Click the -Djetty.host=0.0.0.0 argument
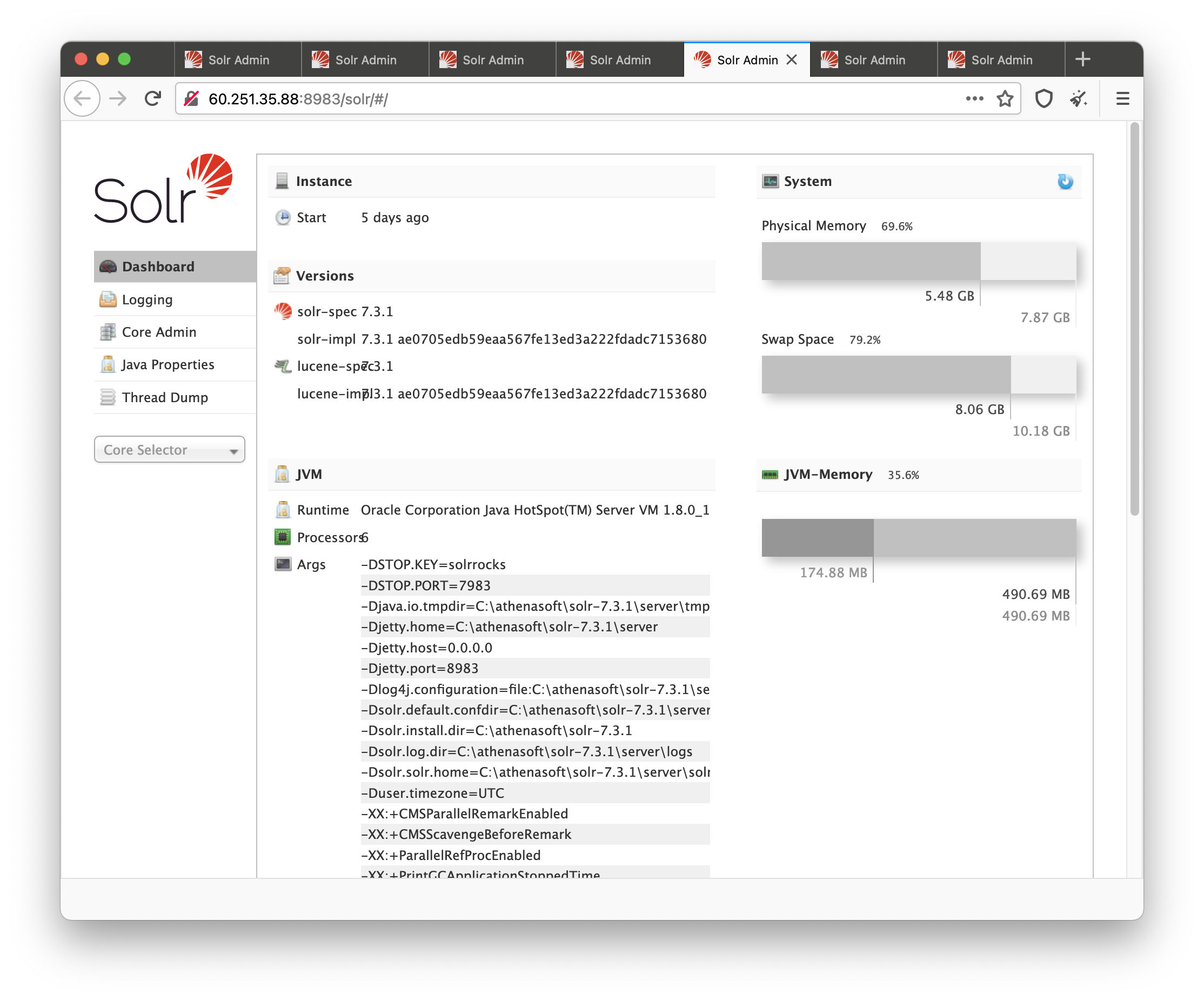 426,648
